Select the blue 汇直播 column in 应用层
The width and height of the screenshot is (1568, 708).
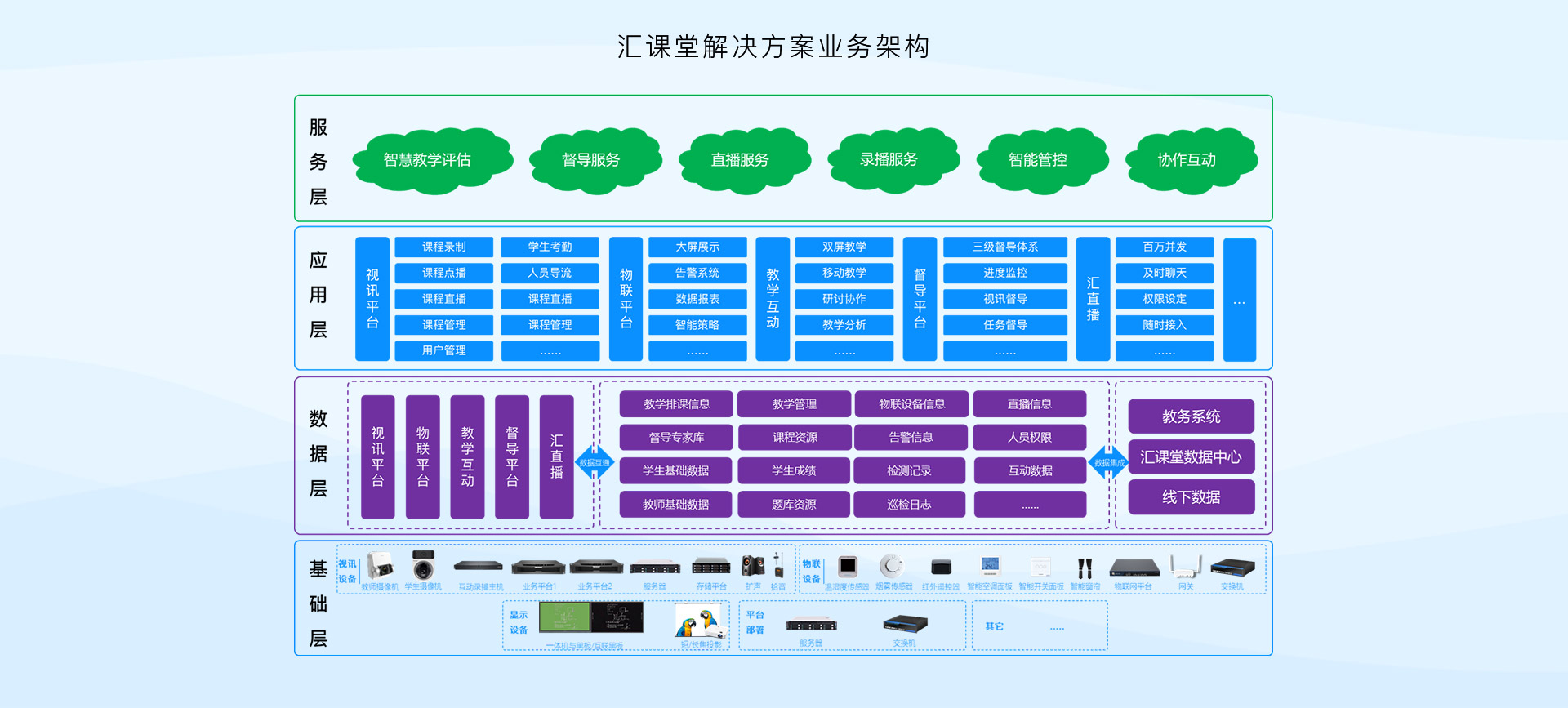click(x=1093, y=299)
